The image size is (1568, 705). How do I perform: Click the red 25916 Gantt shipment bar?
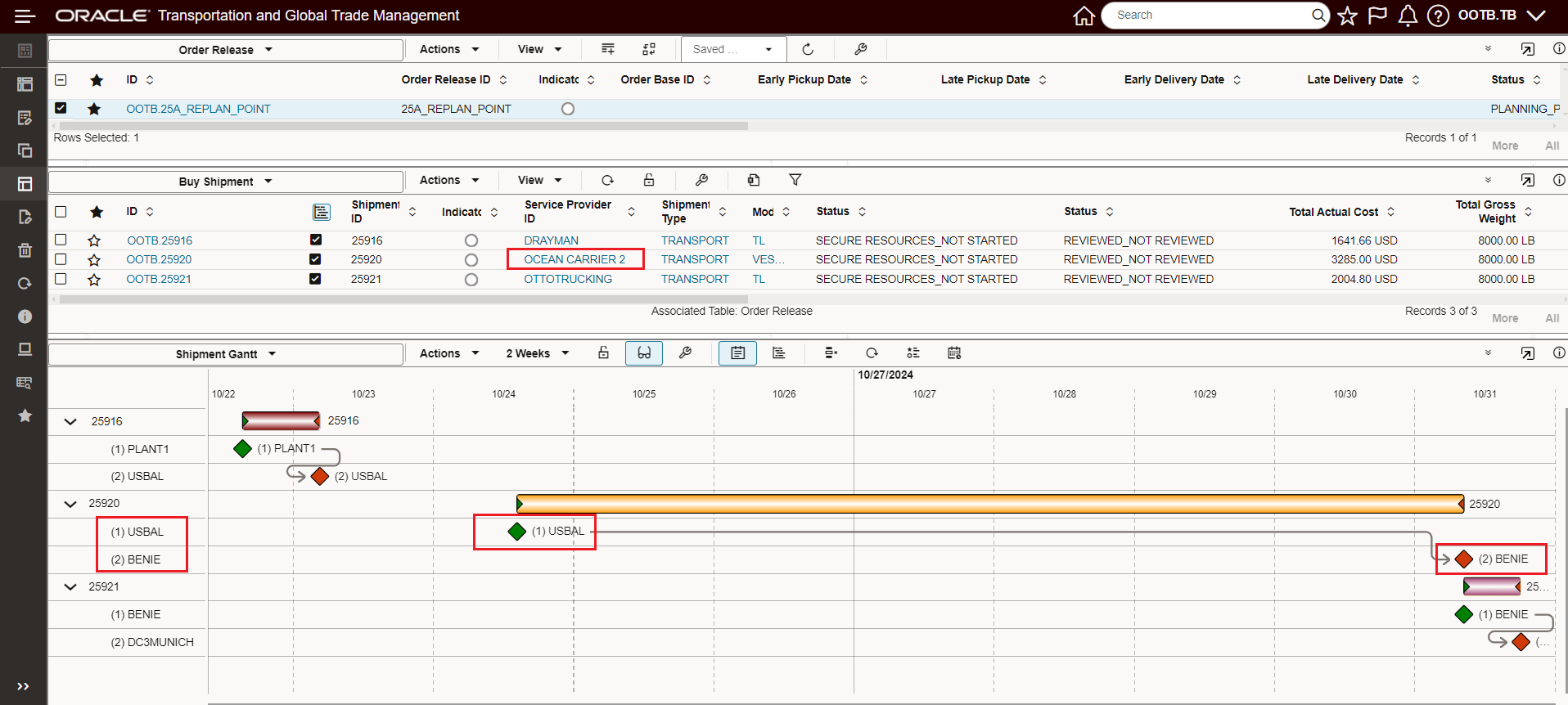(281, 421)
